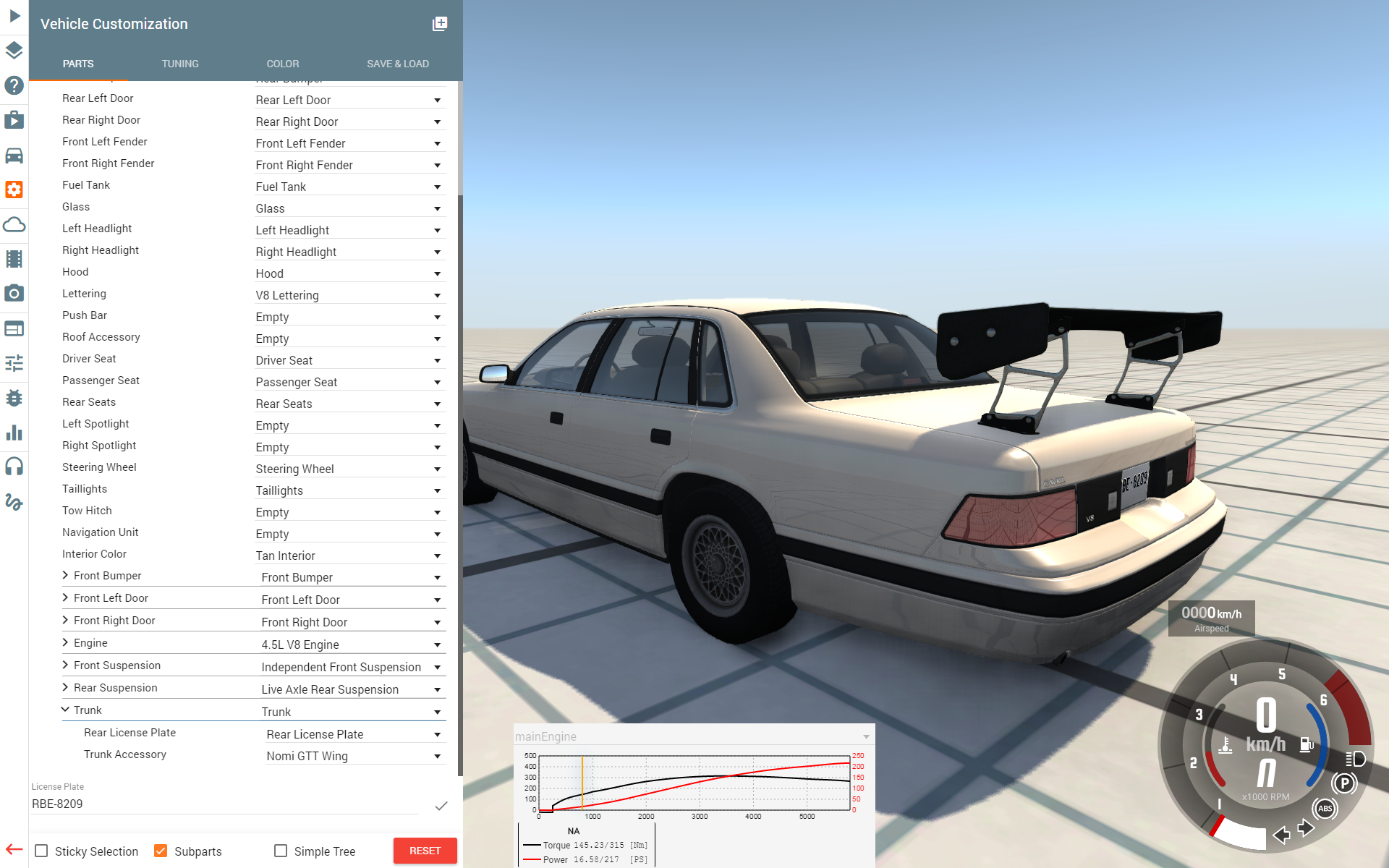
Task: Select the Rear License Plate tree item
Action: click(129, 733)
